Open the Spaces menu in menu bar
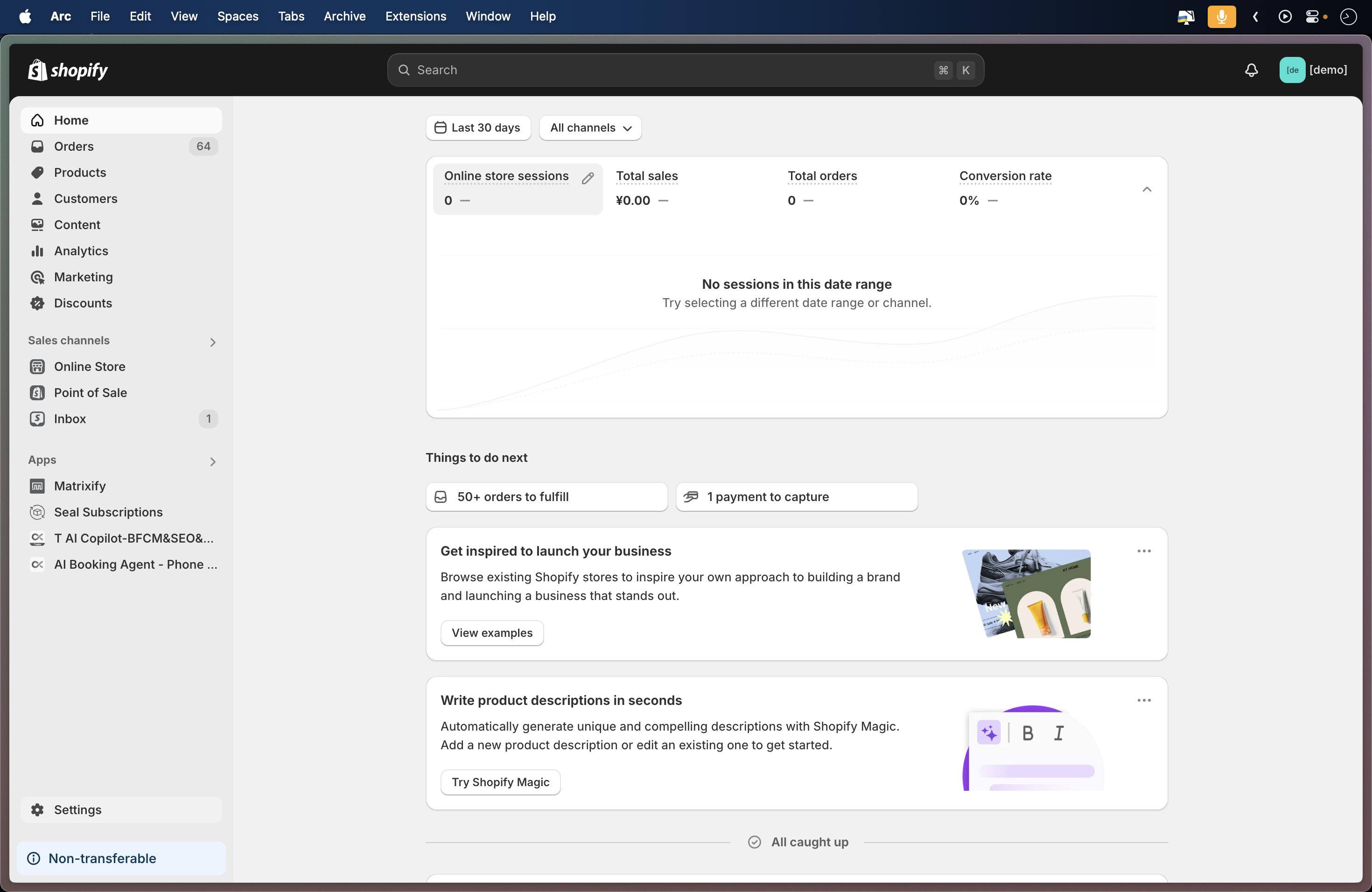The image size is (1372, 892). [238, 16]
